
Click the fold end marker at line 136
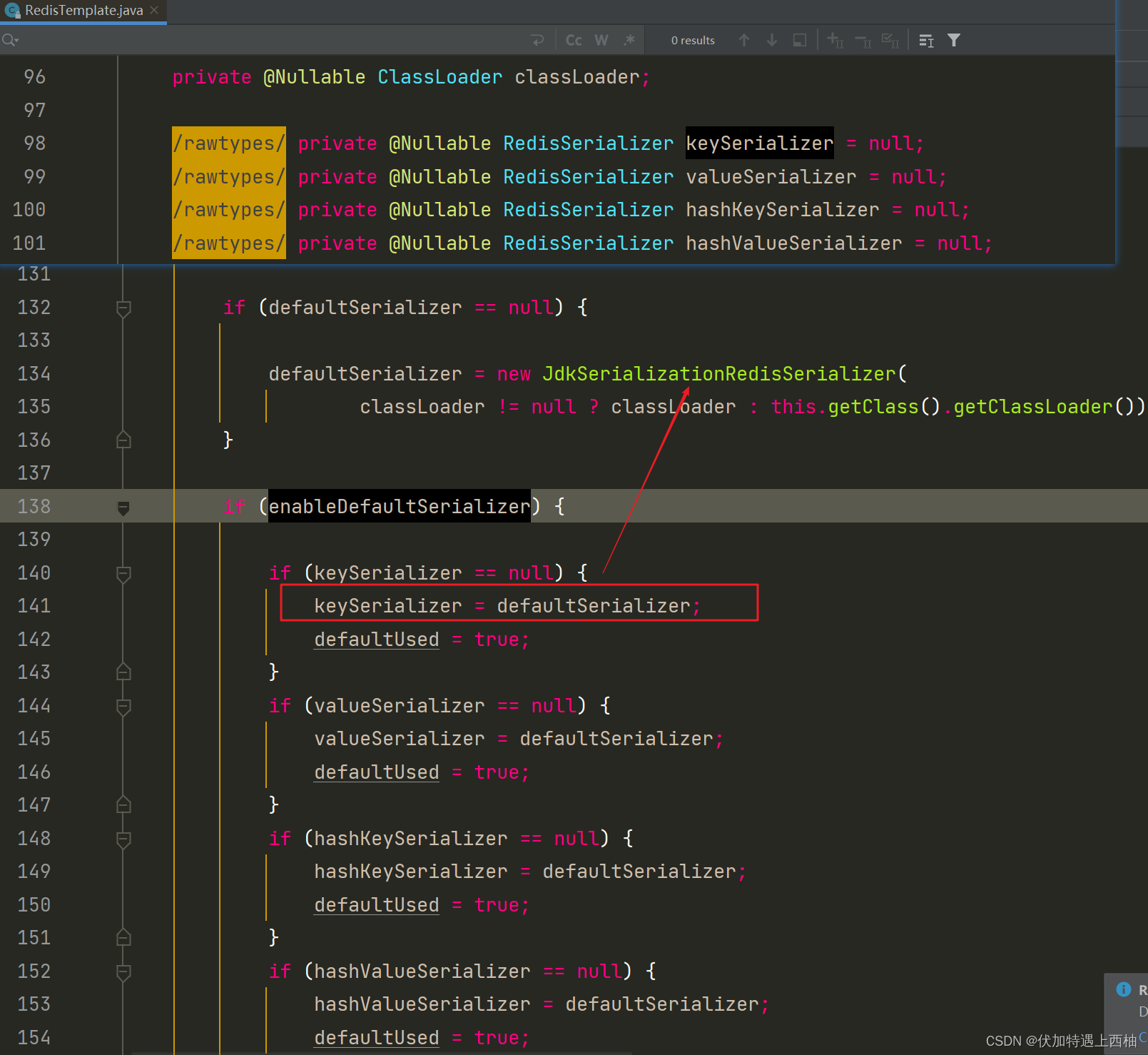[123, 440]
